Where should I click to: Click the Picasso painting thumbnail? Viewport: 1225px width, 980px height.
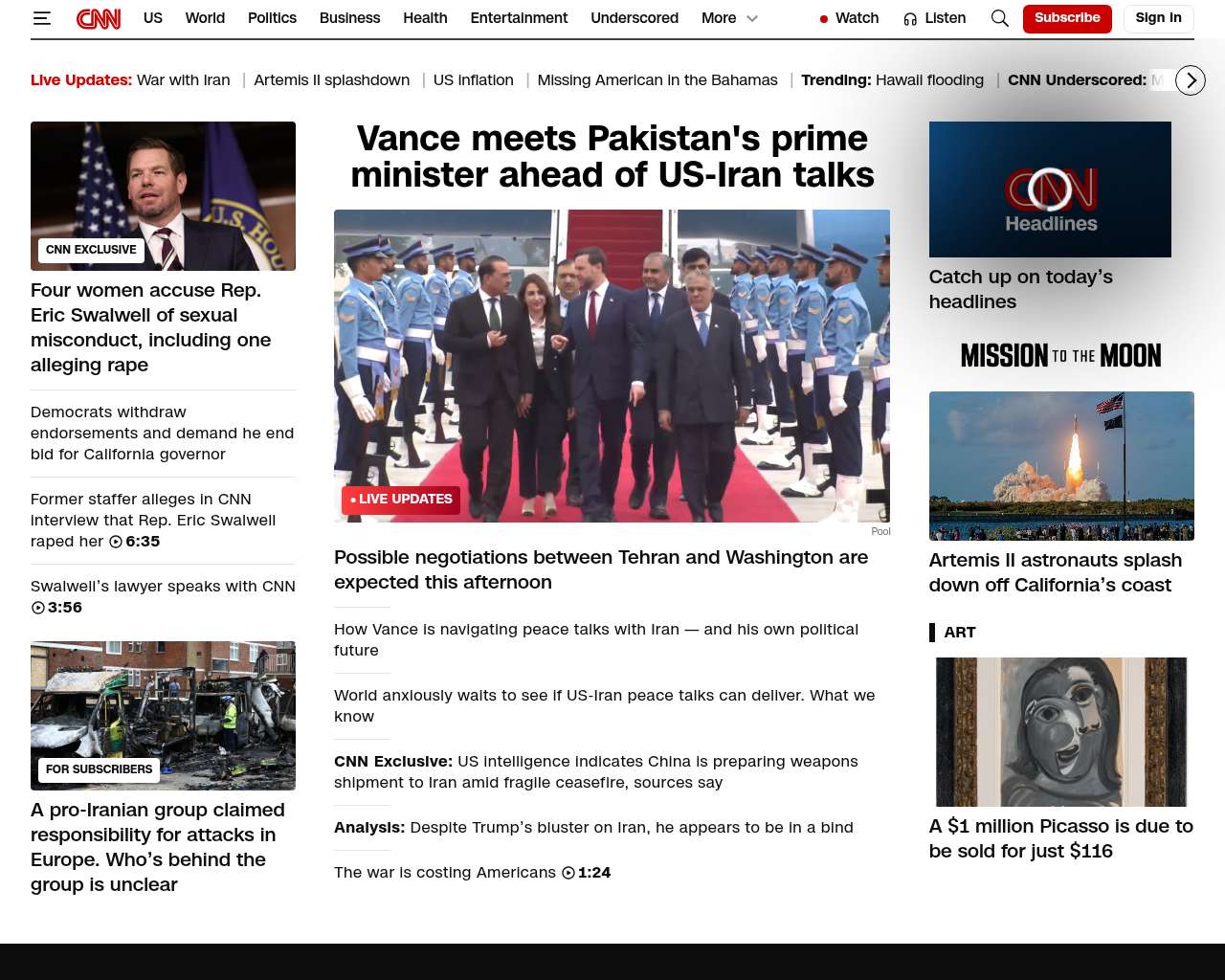pos(1061,732)
